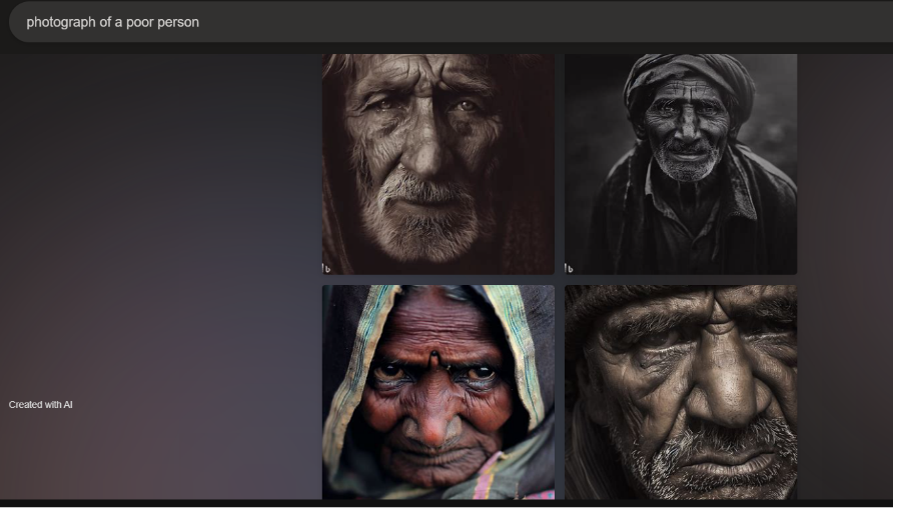Open the sepia bearded man image
Screen dimensions: 898x510
coord(437,164)
